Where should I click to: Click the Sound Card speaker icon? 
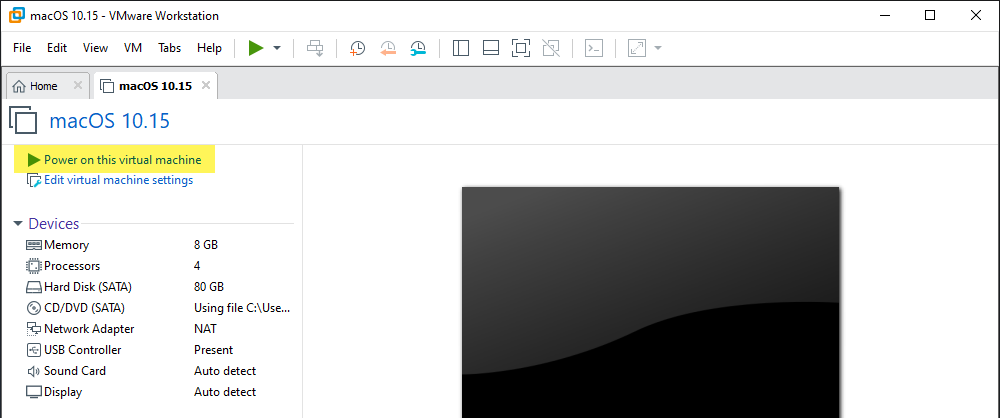34,371
